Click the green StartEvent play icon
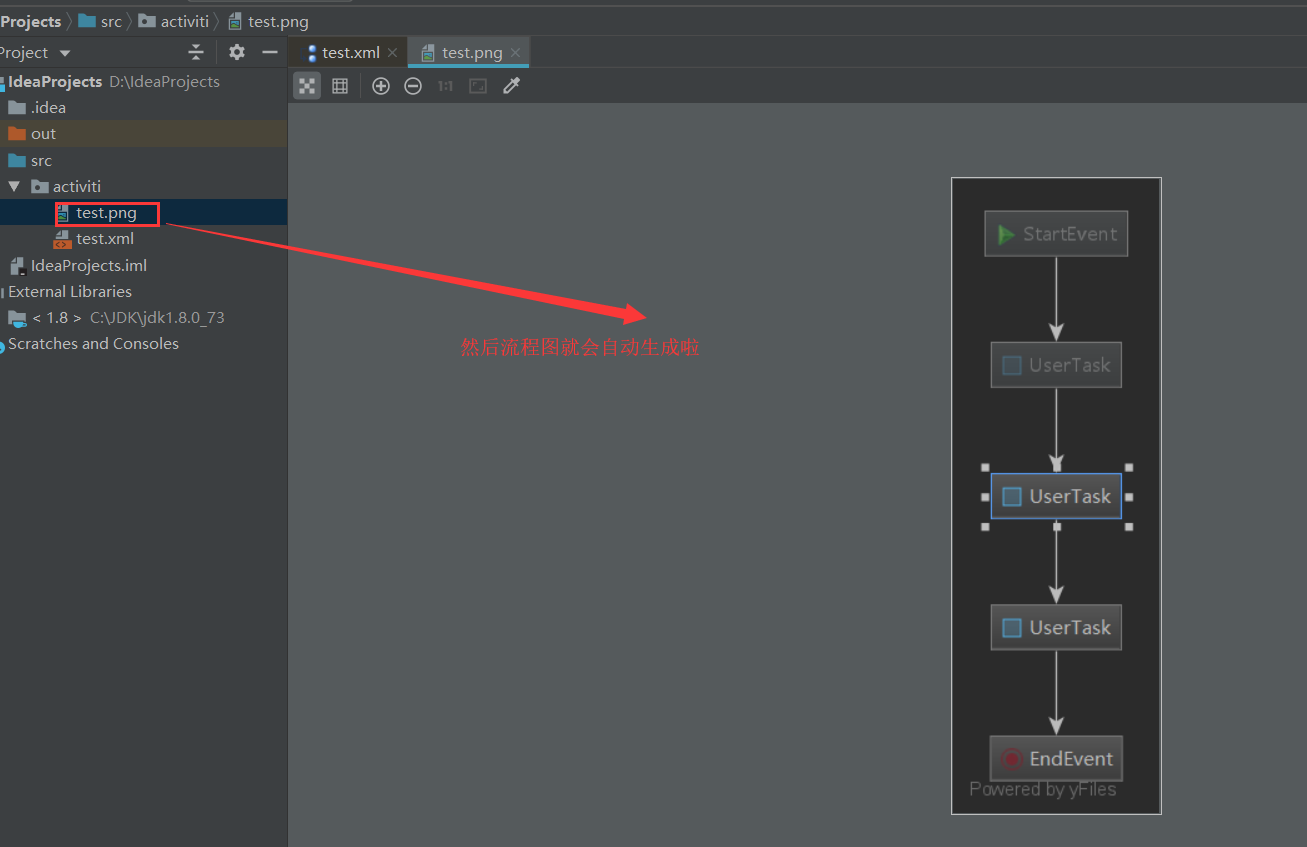 tap(1006, 234)
